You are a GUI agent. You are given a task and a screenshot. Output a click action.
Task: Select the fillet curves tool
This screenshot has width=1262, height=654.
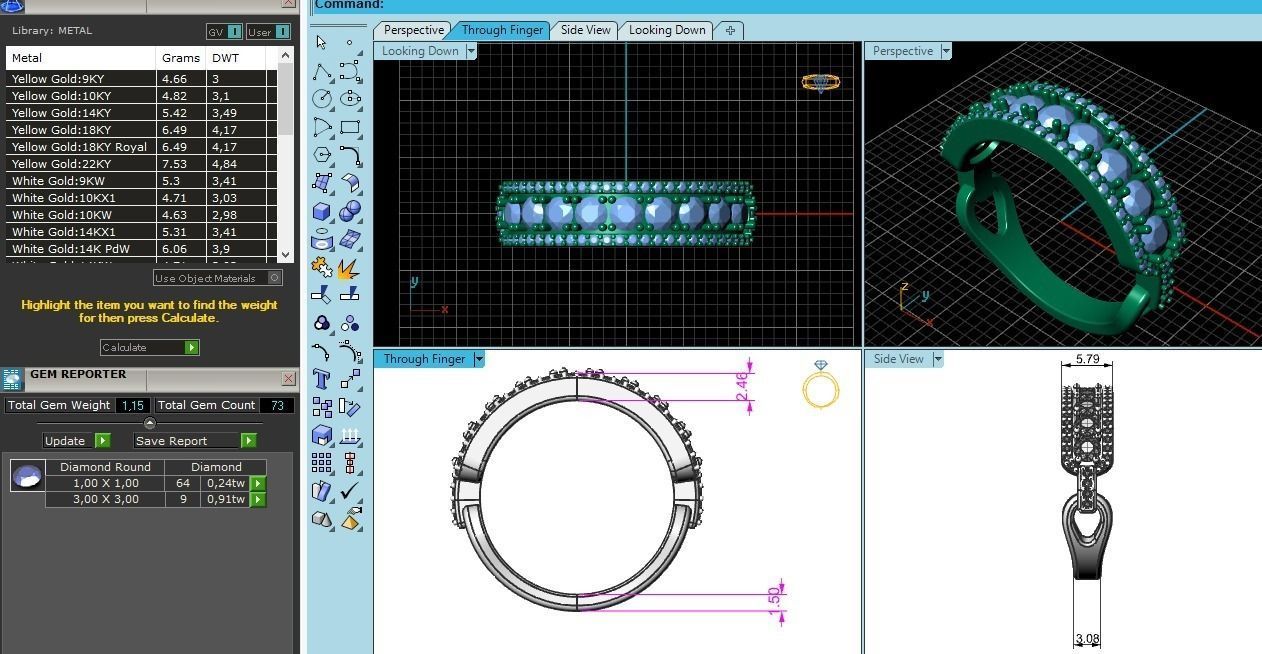(350, 155)
